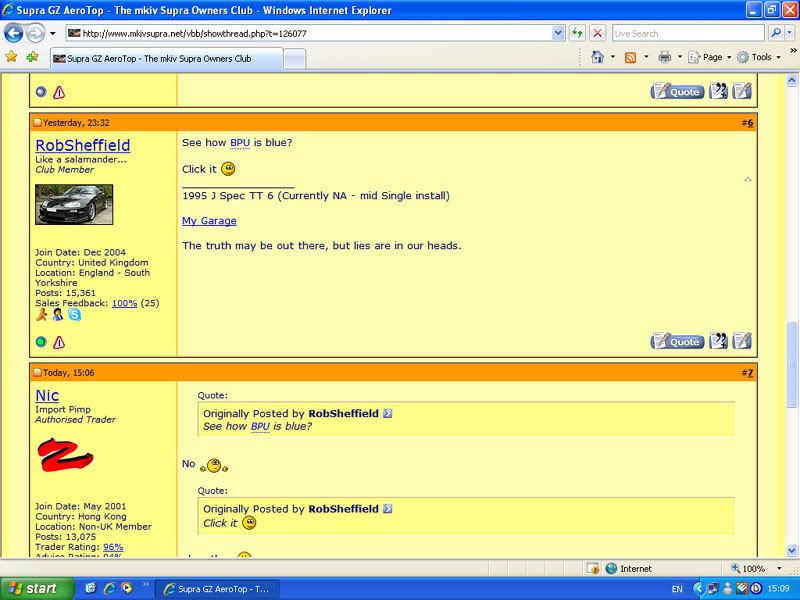This screenshot has height=600, width=800.
Task: View original post icon in "See how BPU" quote
Action: pyautogui.click(x=388, y=413)
